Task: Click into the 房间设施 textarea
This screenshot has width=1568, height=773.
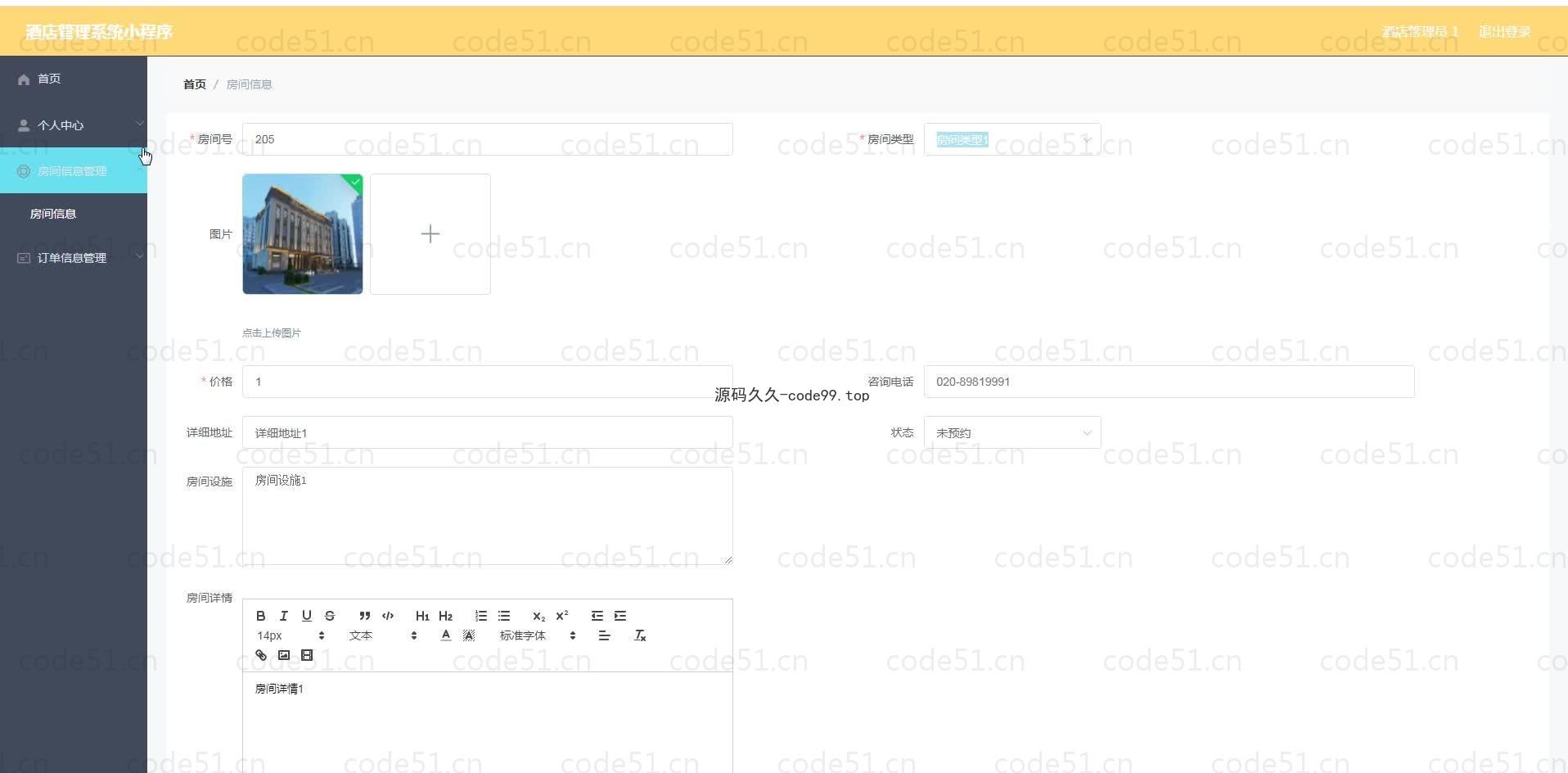Action: tap(488, 516)
